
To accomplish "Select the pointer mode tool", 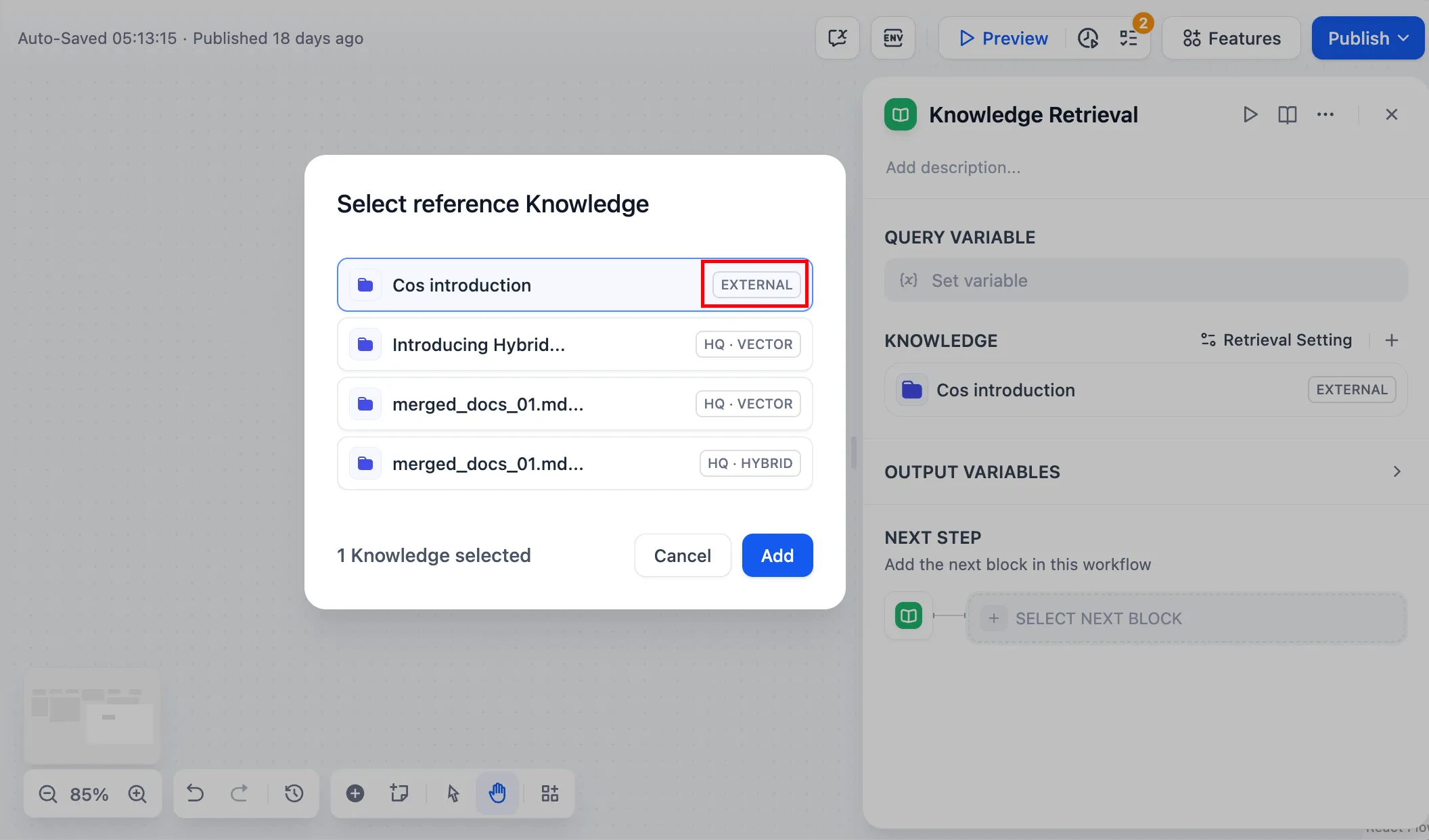I will coord(453,793).
